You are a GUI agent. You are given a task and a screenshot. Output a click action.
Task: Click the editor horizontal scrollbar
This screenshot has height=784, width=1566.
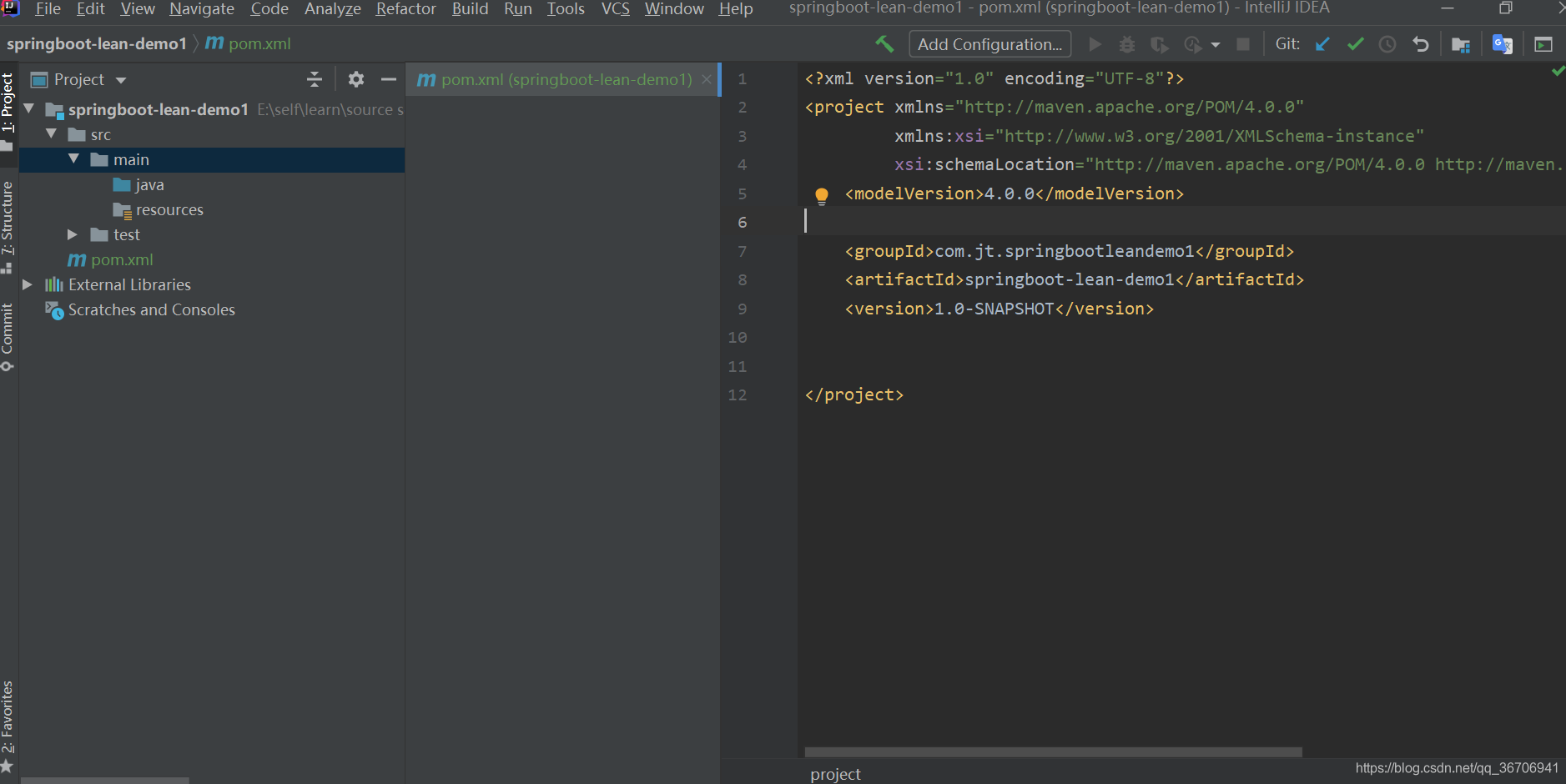(1053, 752)
